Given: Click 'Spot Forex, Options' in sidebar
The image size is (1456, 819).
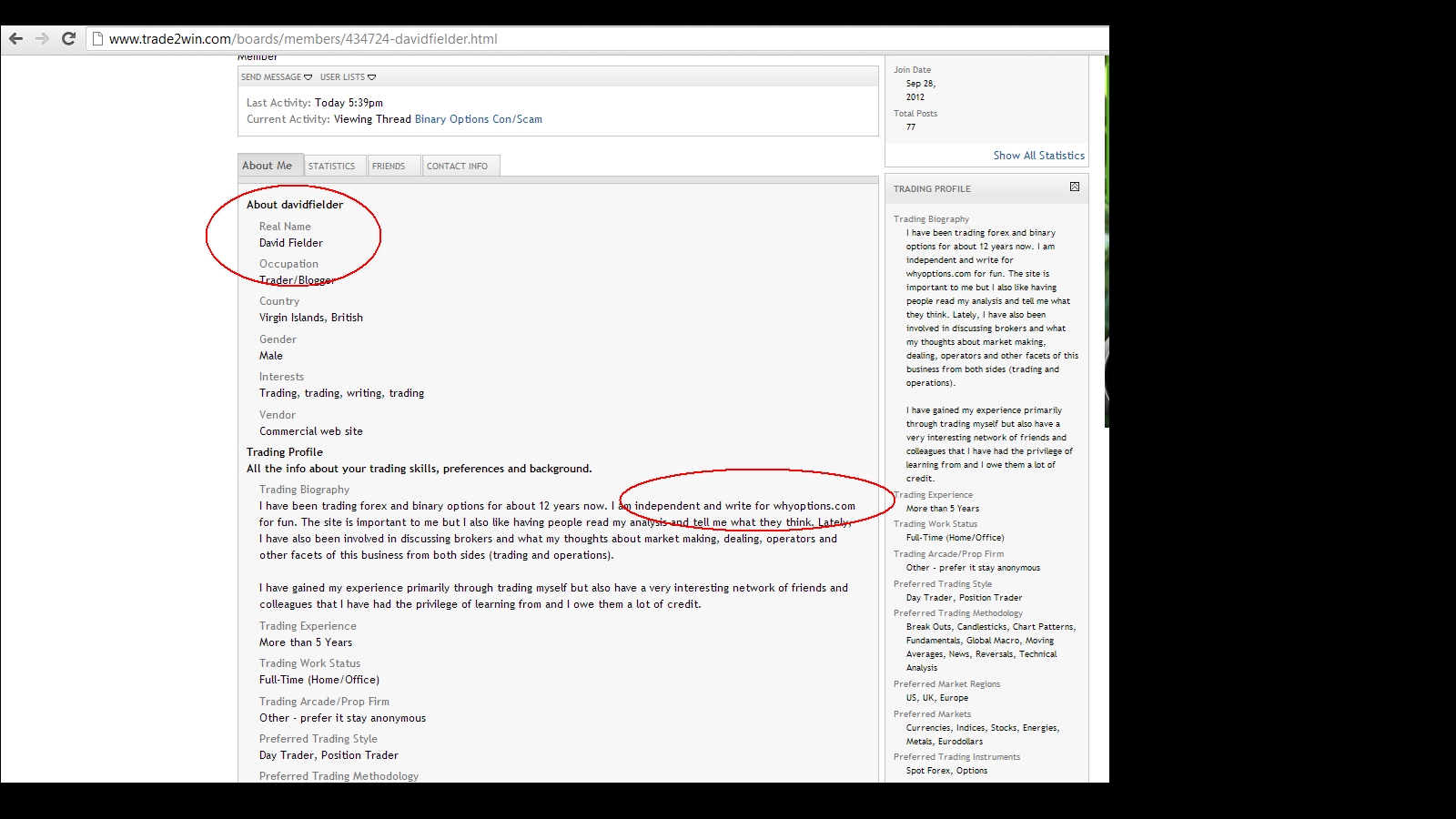Looking at the screenshot, I should pos(946,771).
